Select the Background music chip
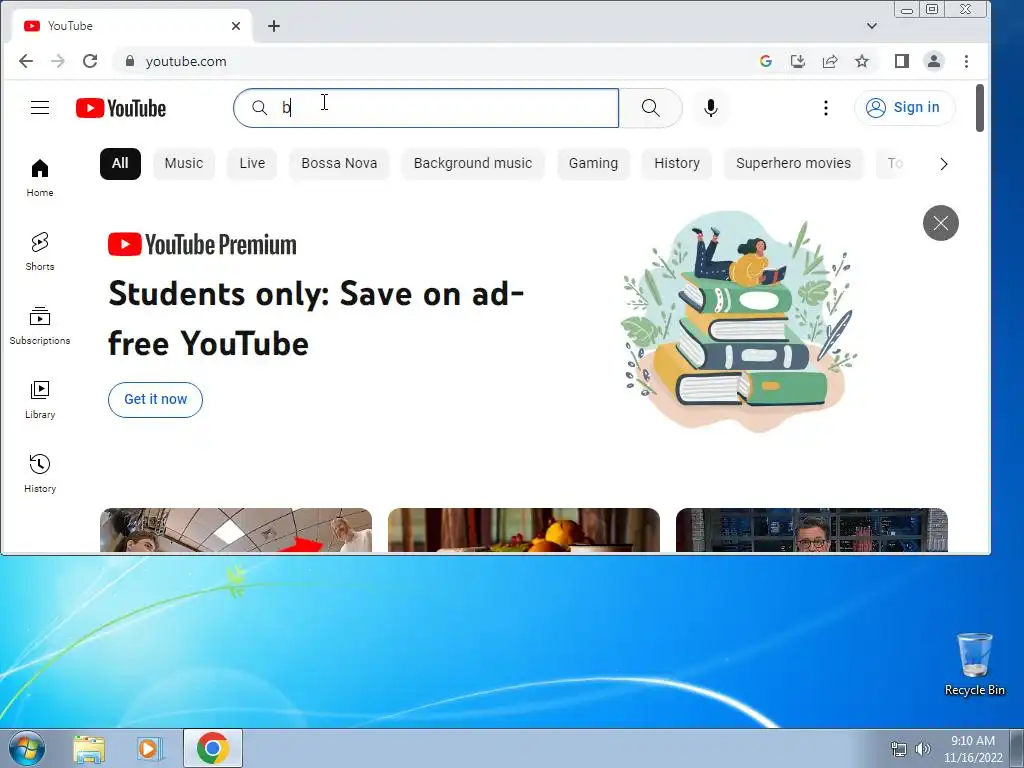 (473, 164)
